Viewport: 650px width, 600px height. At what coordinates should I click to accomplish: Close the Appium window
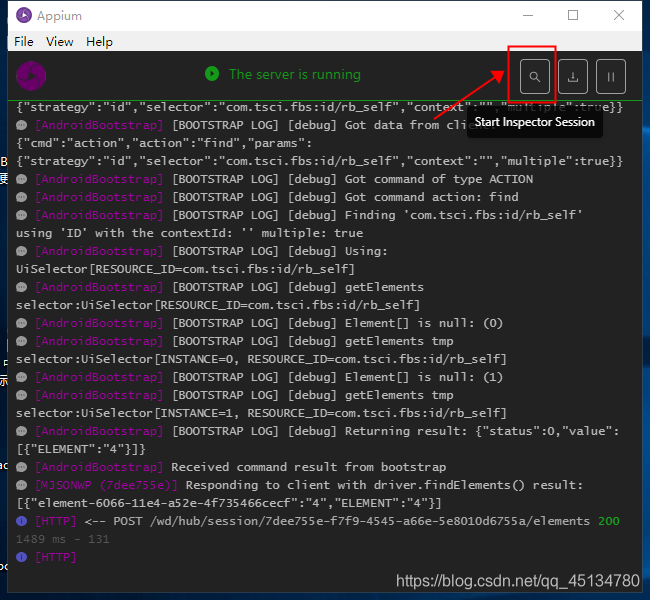tap(618, 15)
